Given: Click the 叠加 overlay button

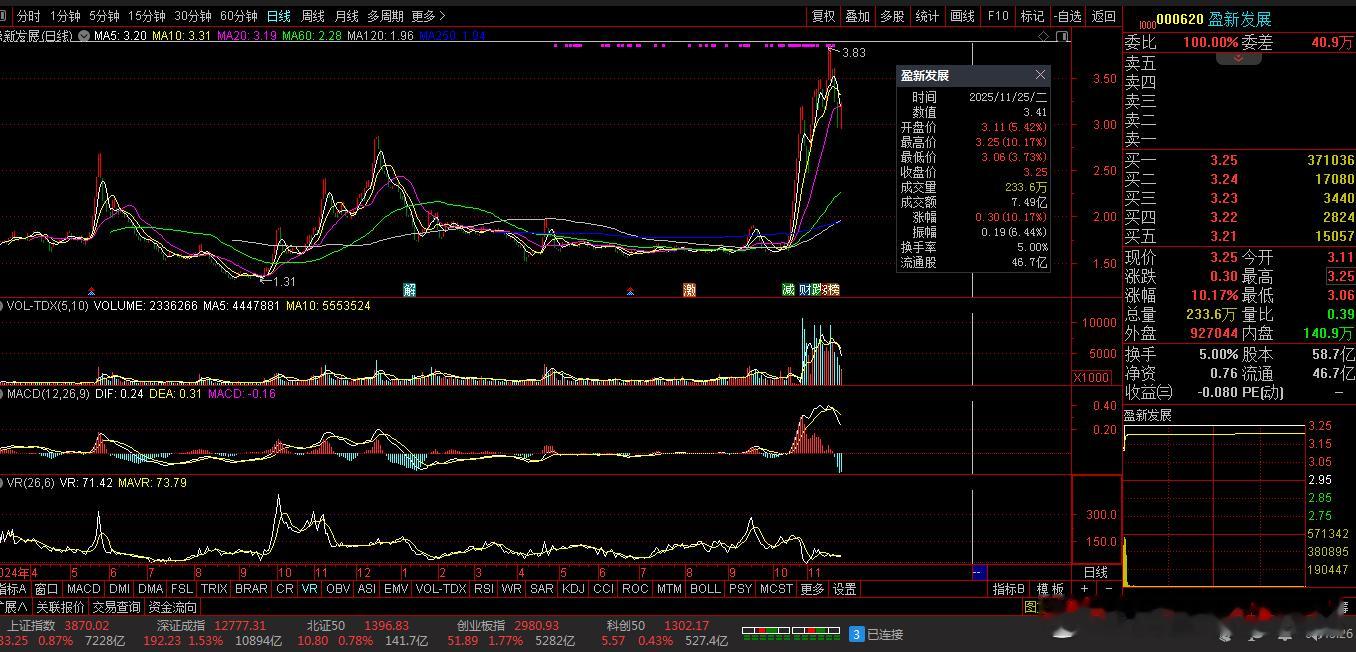Looking at the screenshot, I should click(x=857, y=16).
